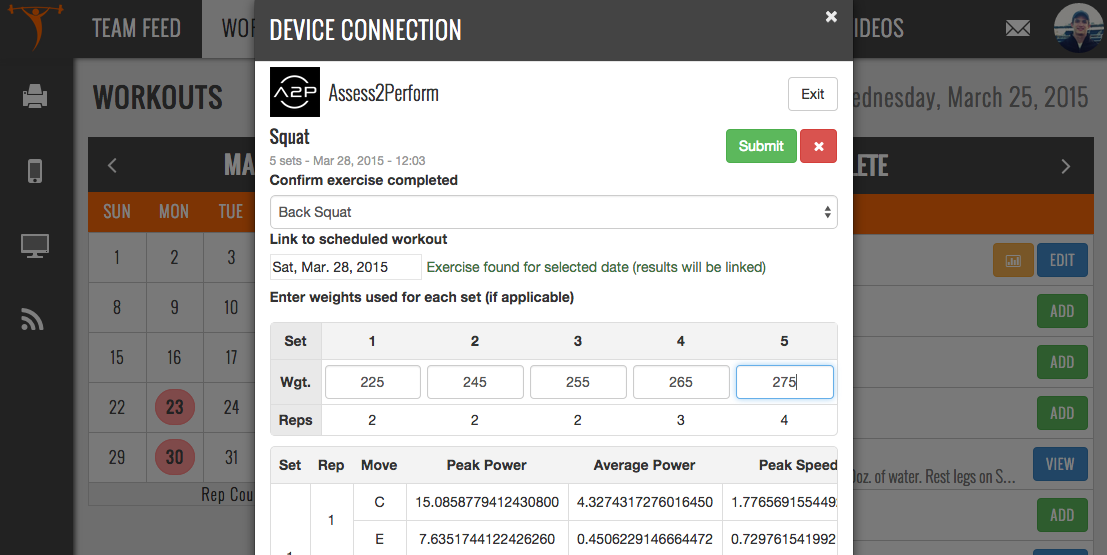Click the printer icon in left sidebar
The height and width of the screenshot is (555, 1107).
[36, 97]
